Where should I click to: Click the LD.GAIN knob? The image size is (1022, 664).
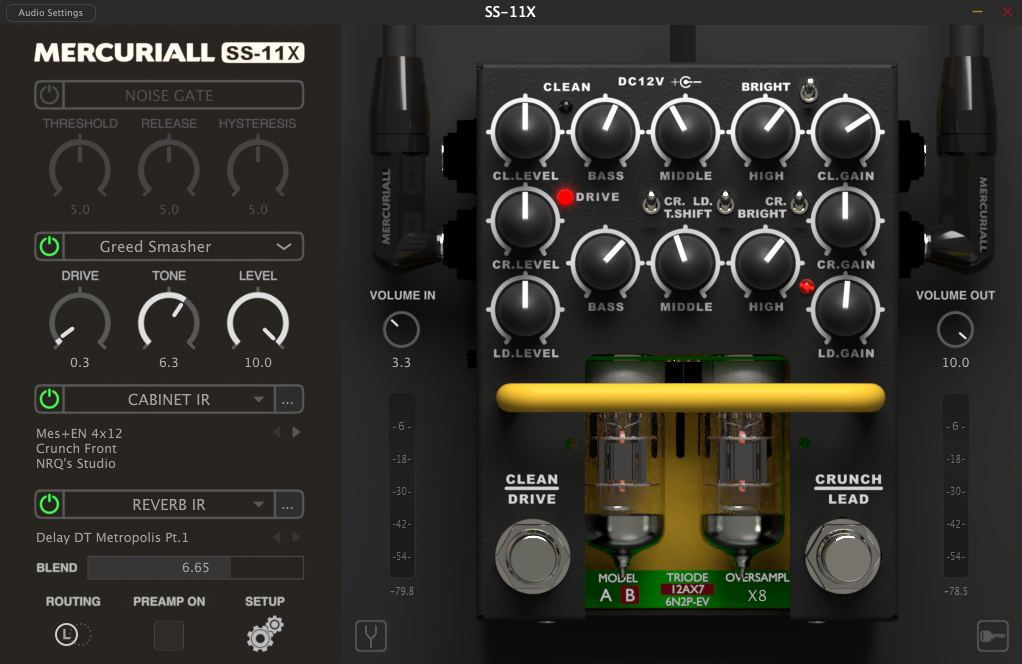click(x=846, y=310)
